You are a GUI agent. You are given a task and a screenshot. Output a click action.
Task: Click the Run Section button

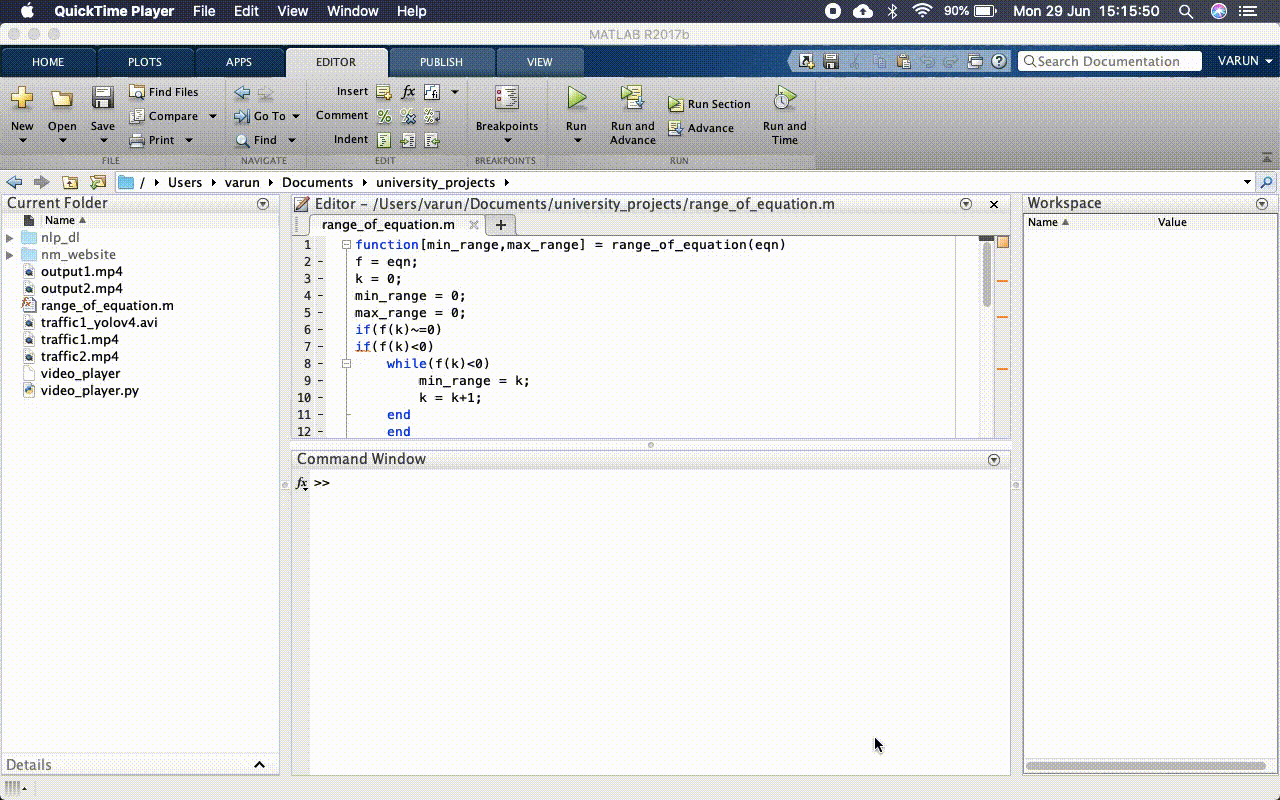tap(709, 104)
